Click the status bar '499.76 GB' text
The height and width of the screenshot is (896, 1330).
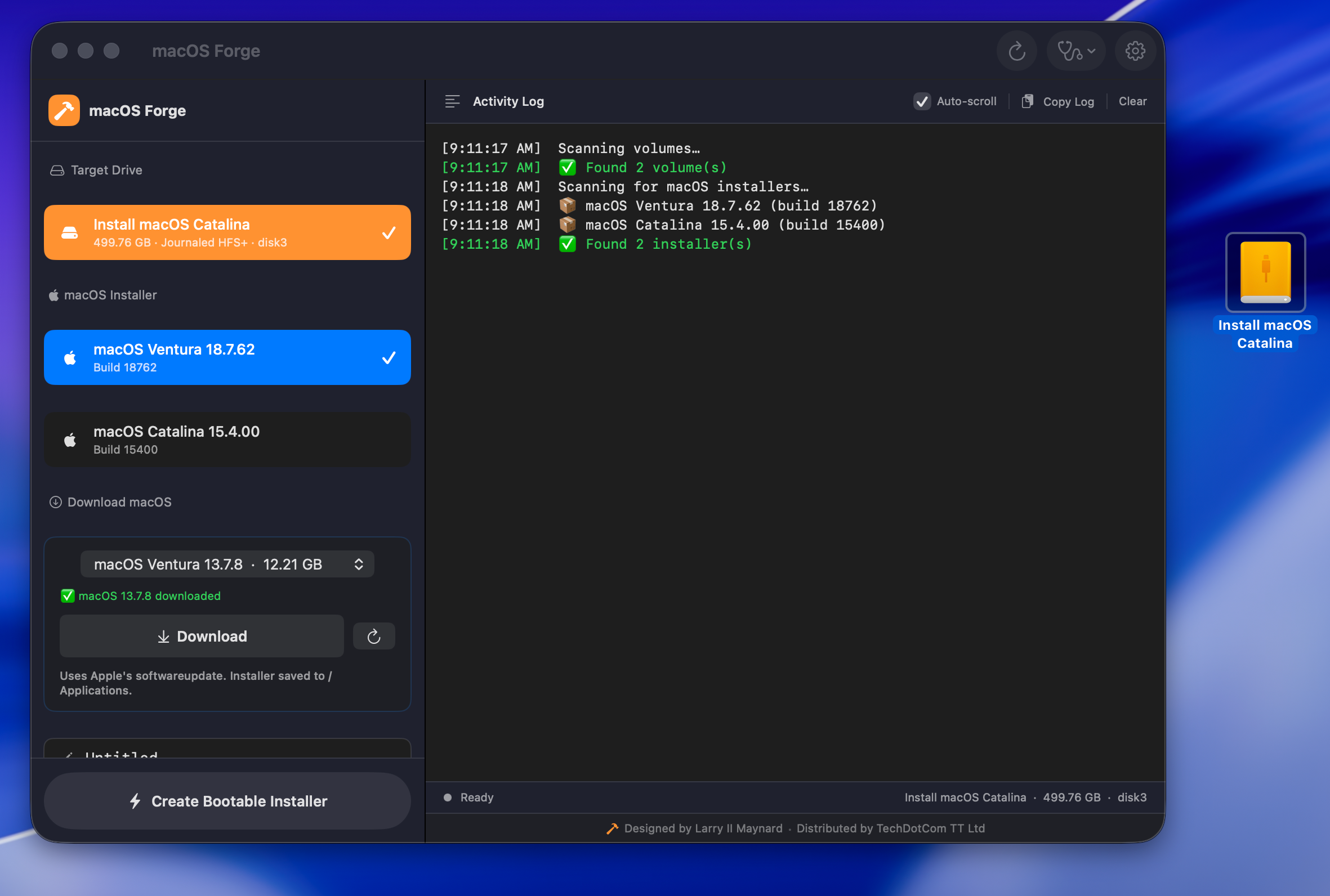(1071, 797)
